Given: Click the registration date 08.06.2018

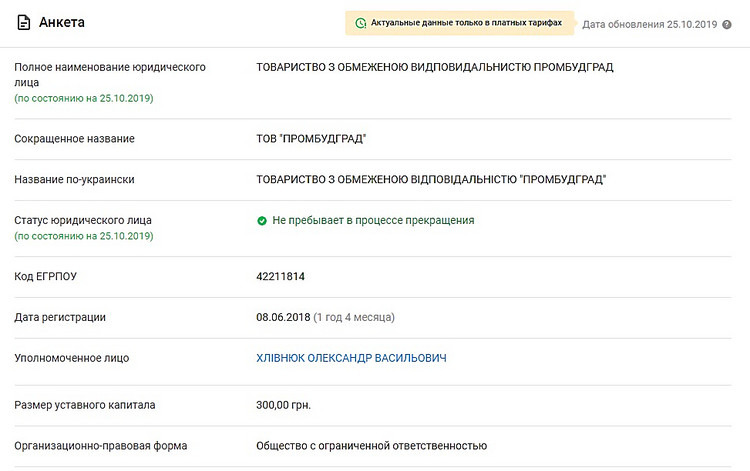Looking at the screenshot, I should click(x=283, y=317).
